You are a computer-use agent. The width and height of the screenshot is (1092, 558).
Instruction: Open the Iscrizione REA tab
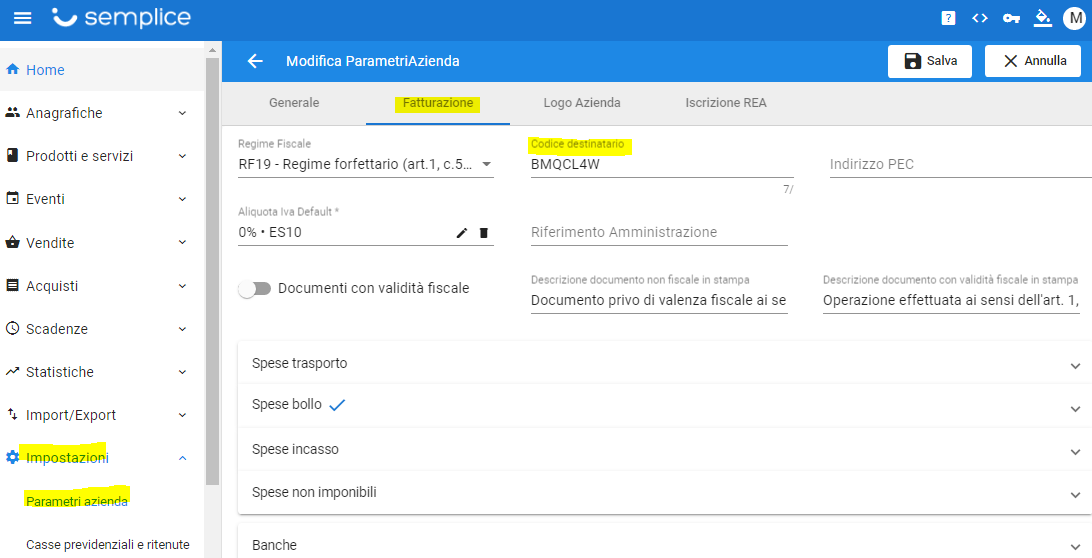pyautogui.click(x=726, y=102)
